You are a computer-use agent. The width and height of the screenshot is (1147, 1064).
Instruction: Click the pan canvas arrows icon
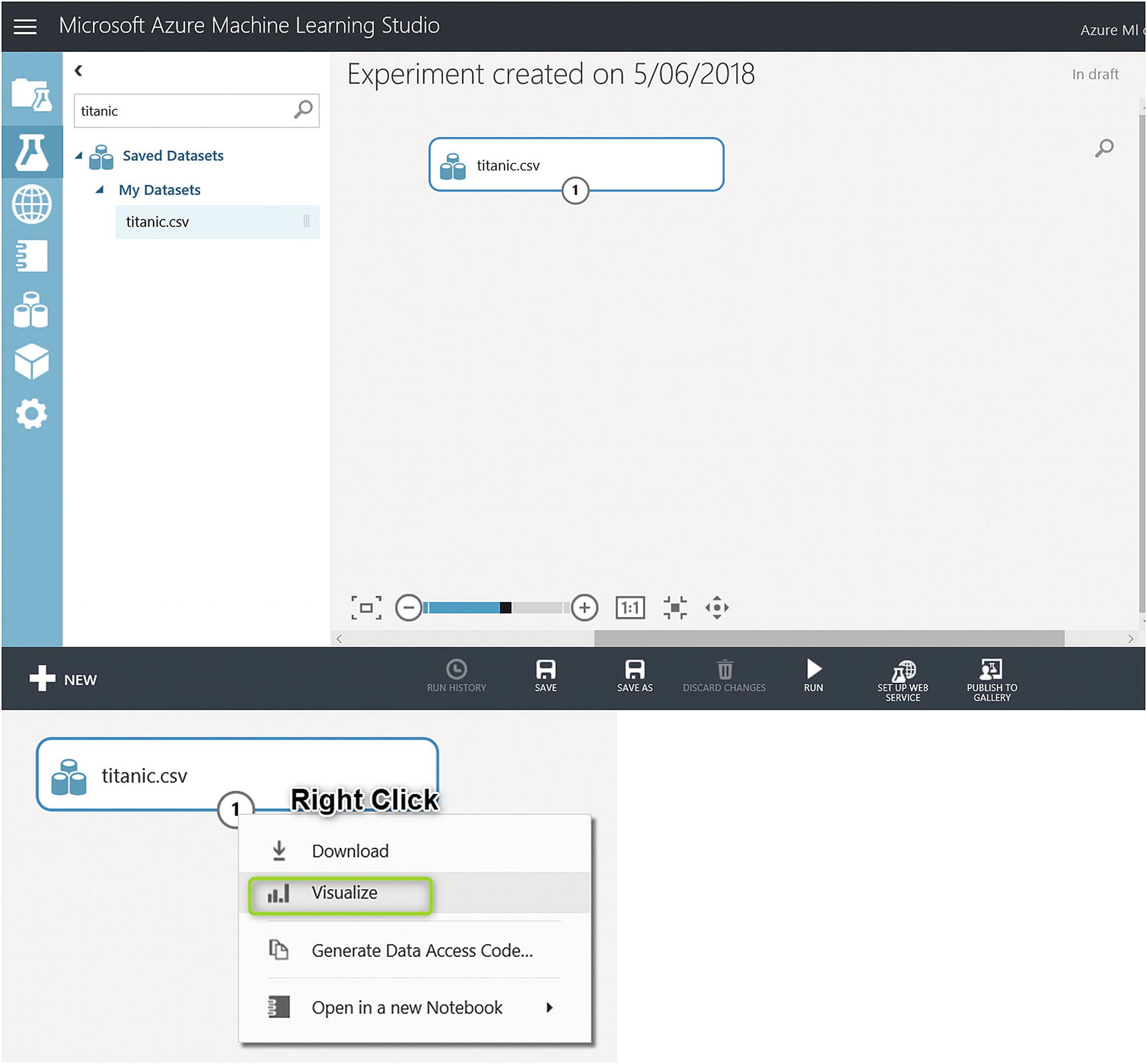click(x=717, y=608)
